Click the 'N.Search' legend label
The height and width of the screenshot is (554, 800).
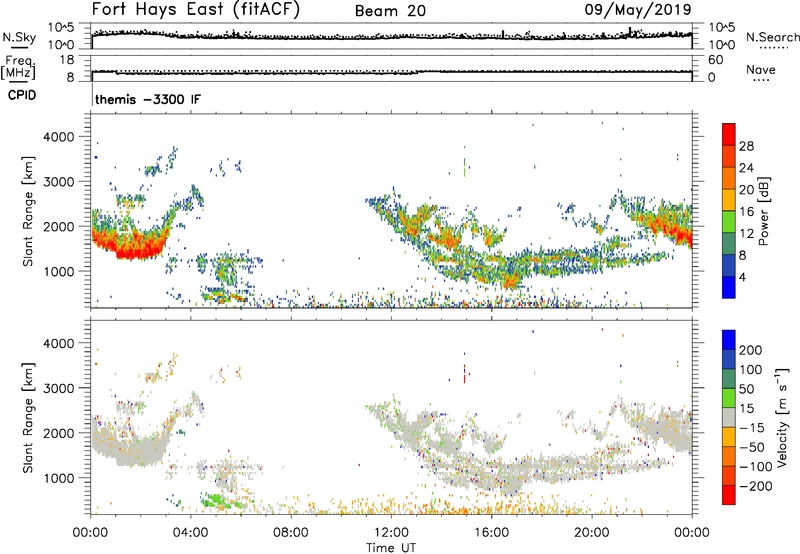coord(772,37)
